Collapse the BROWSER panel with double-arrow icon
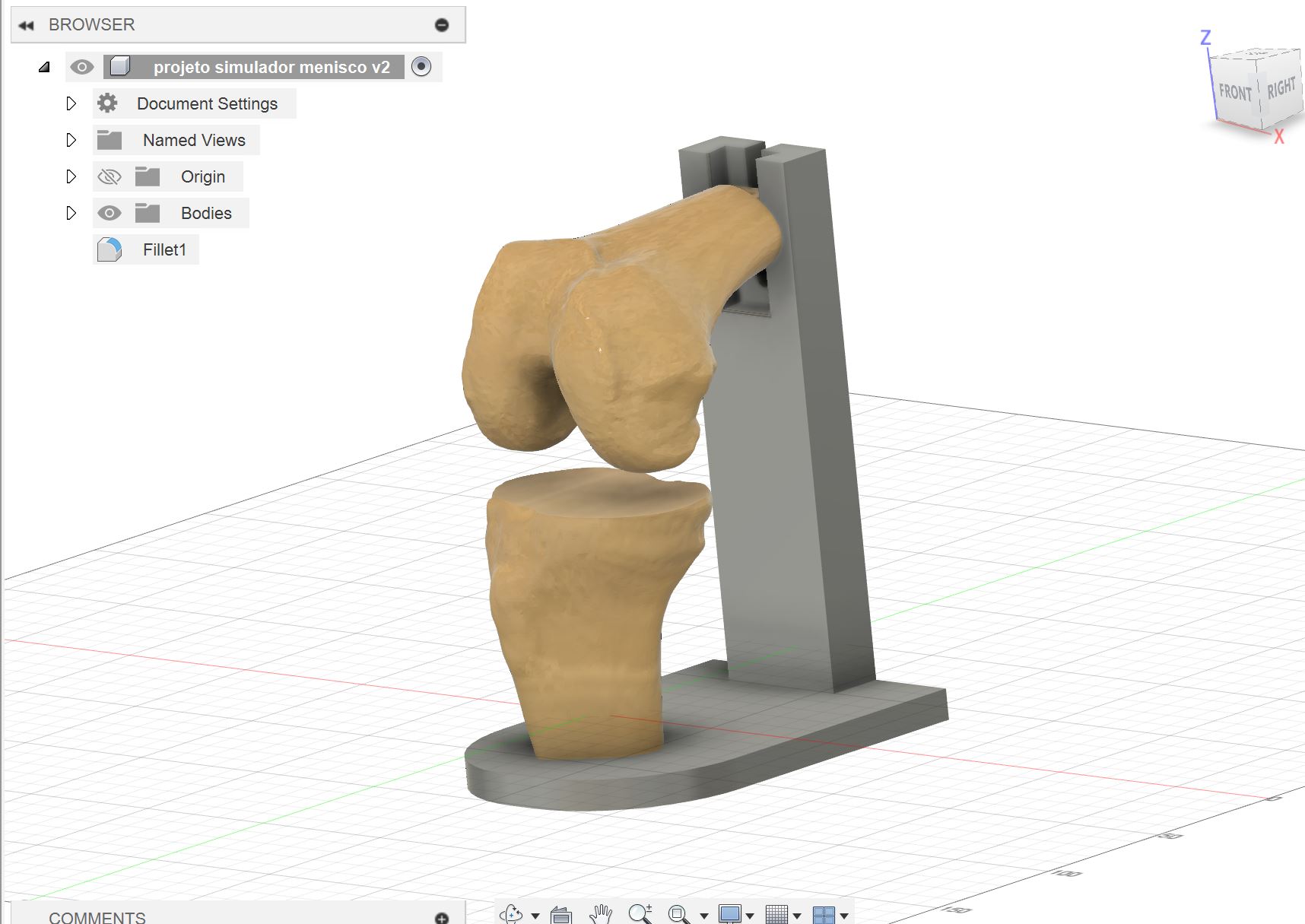The height and width of the screenshot is (924, 1305). (27, 25)
